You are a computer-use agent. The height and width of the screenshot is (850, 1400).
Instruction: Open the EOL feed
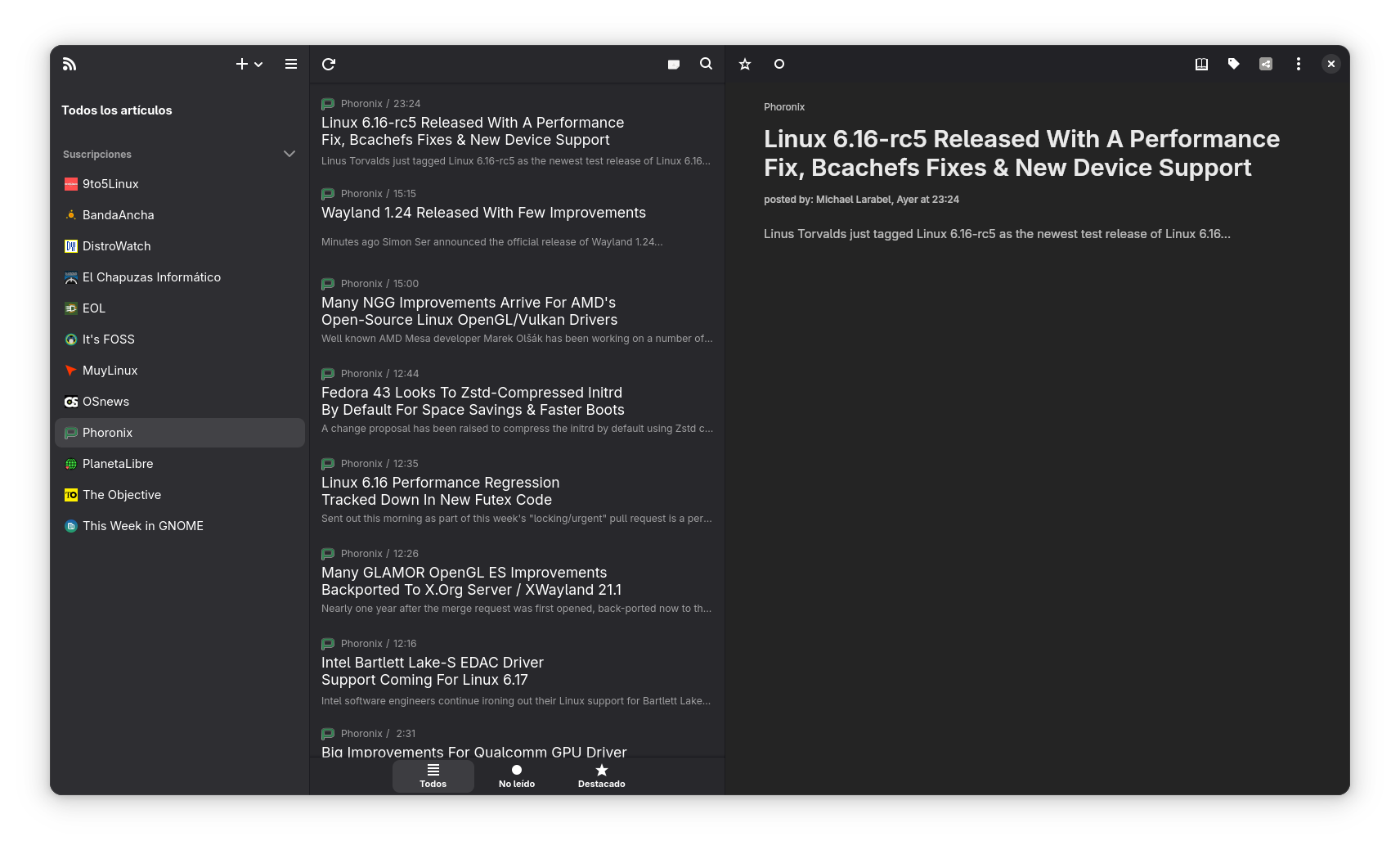click(x=180, y=308)
